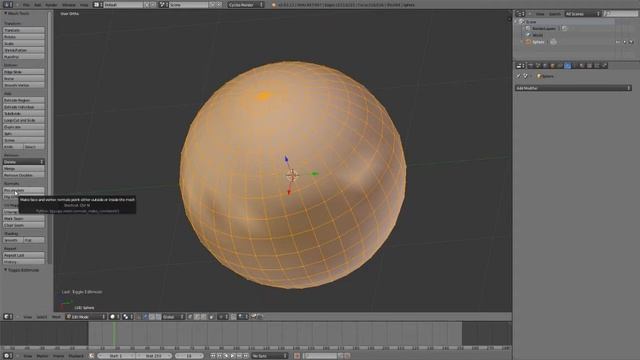This screenshot has width=640, height=360.
Task: Open pivot point selector in 3D header
Action: (128, 317)
